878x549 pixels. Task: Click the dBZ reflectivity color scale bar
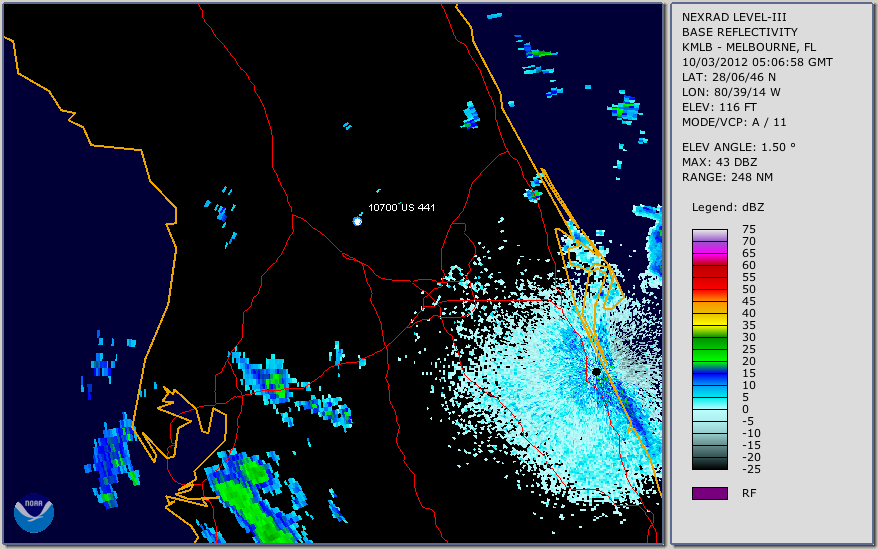(709, 350)
